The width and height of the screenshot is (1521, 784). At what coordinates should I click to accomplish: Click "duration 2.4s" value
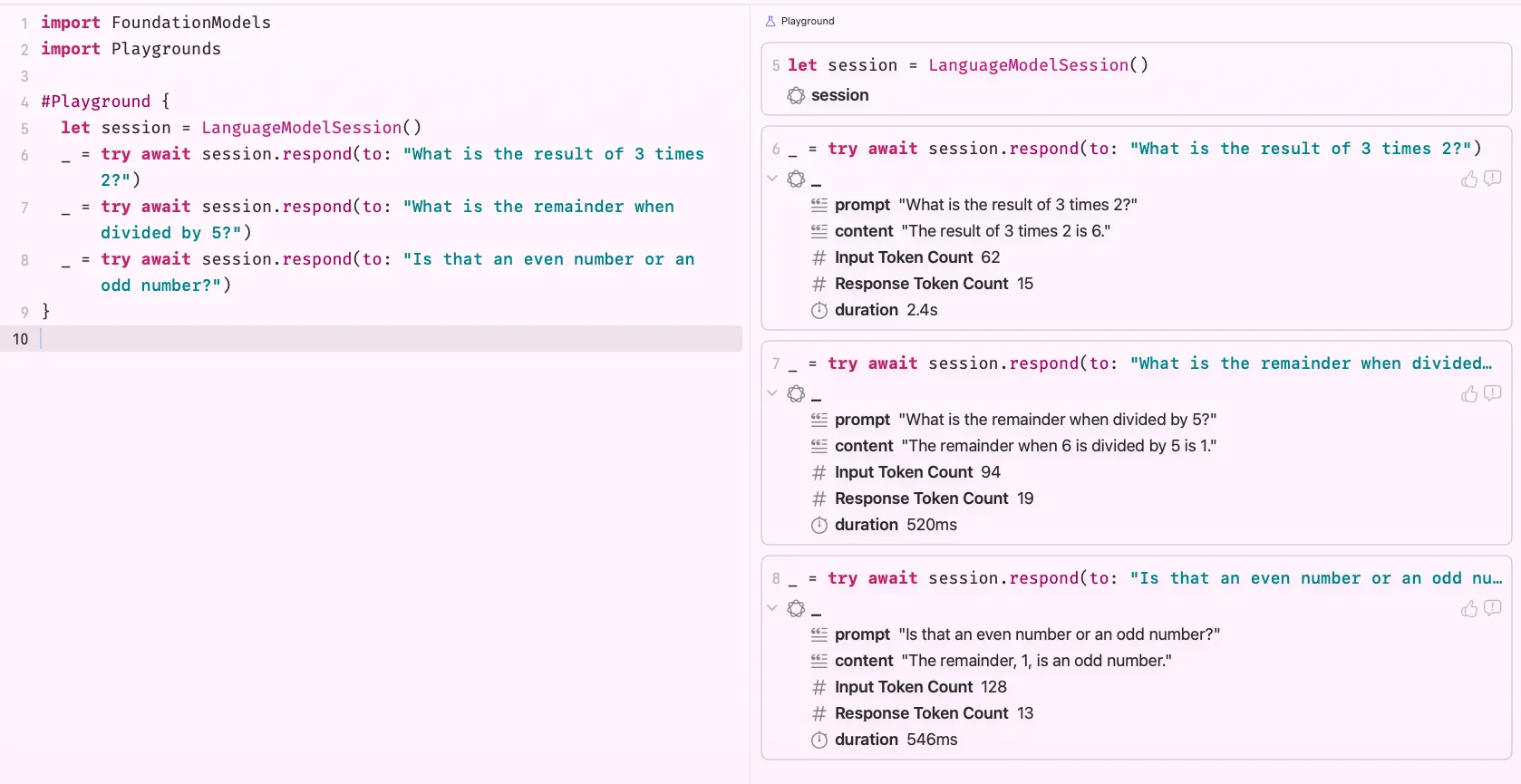tap(922, 310)
